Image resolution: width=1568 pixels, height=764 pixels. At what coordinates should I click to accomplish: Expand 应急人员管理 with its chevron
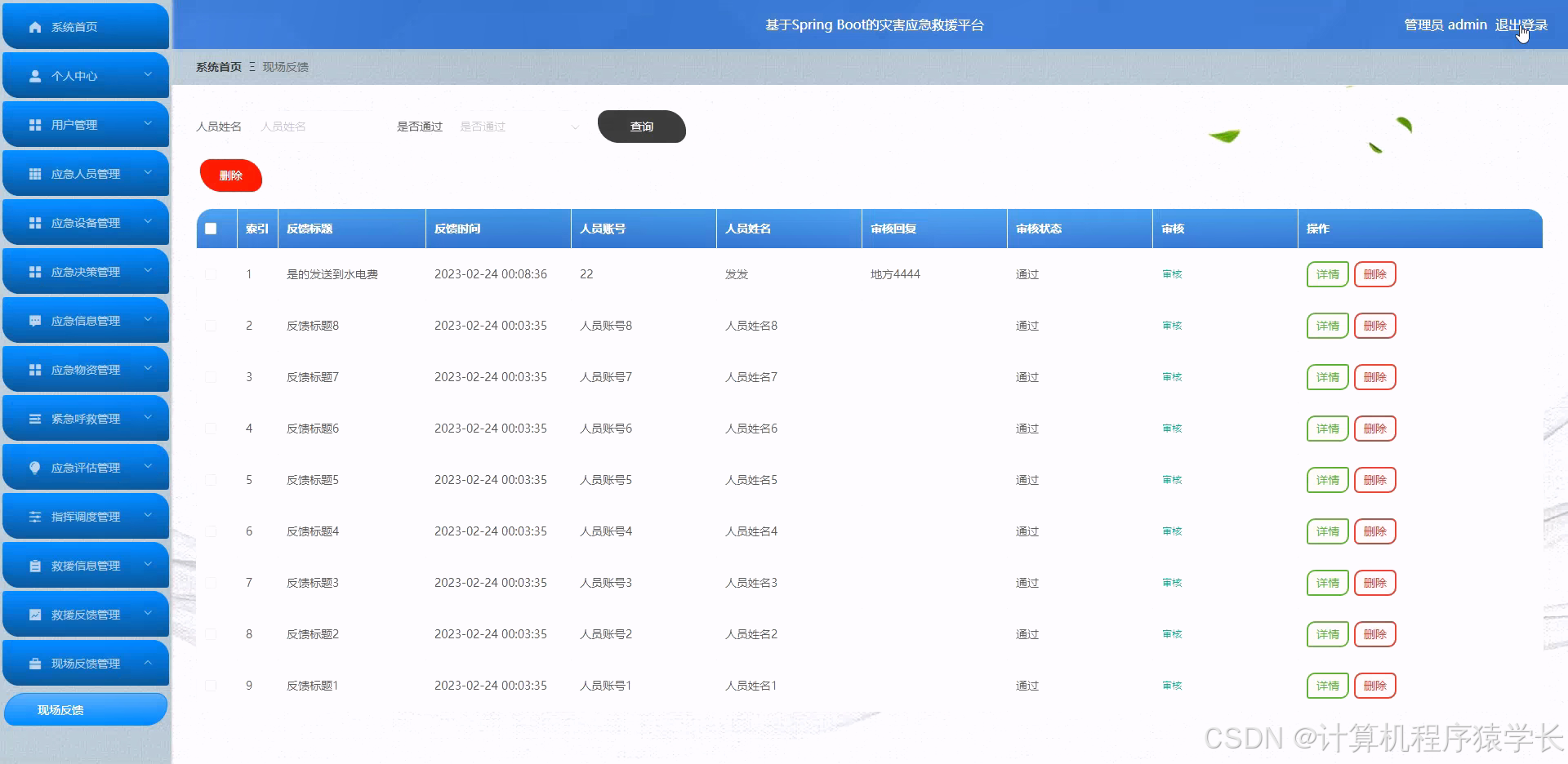point(148,173)
